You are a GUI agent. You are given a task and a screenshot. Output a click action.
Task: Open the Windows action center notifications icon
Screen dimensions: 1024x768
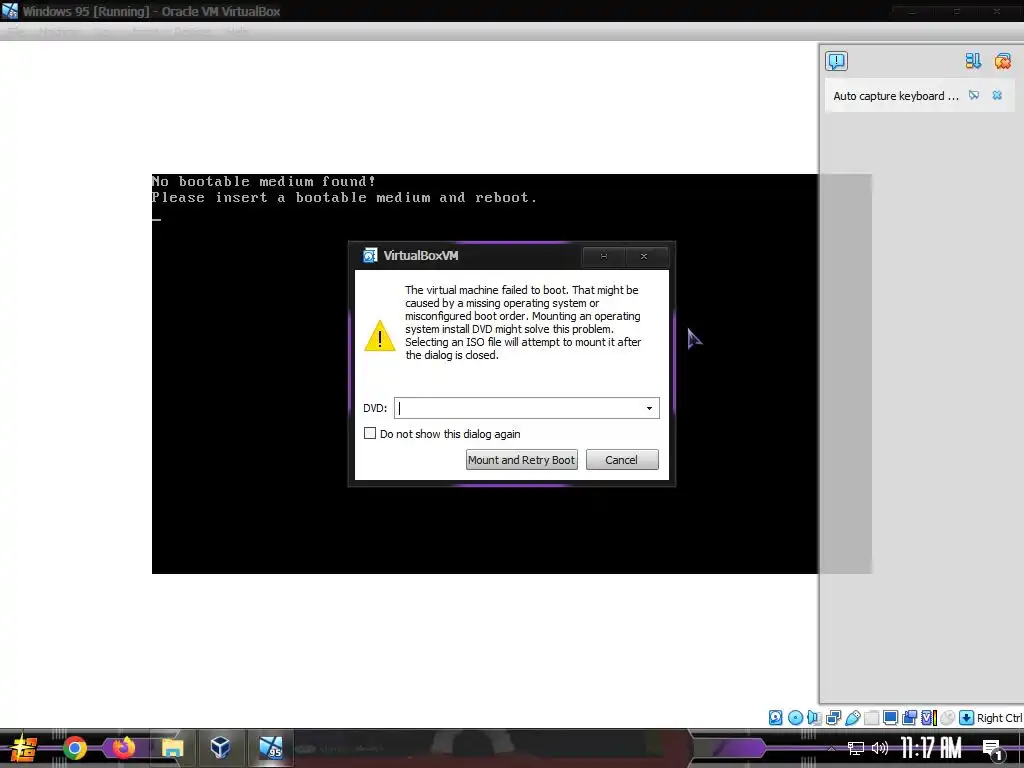993,749
